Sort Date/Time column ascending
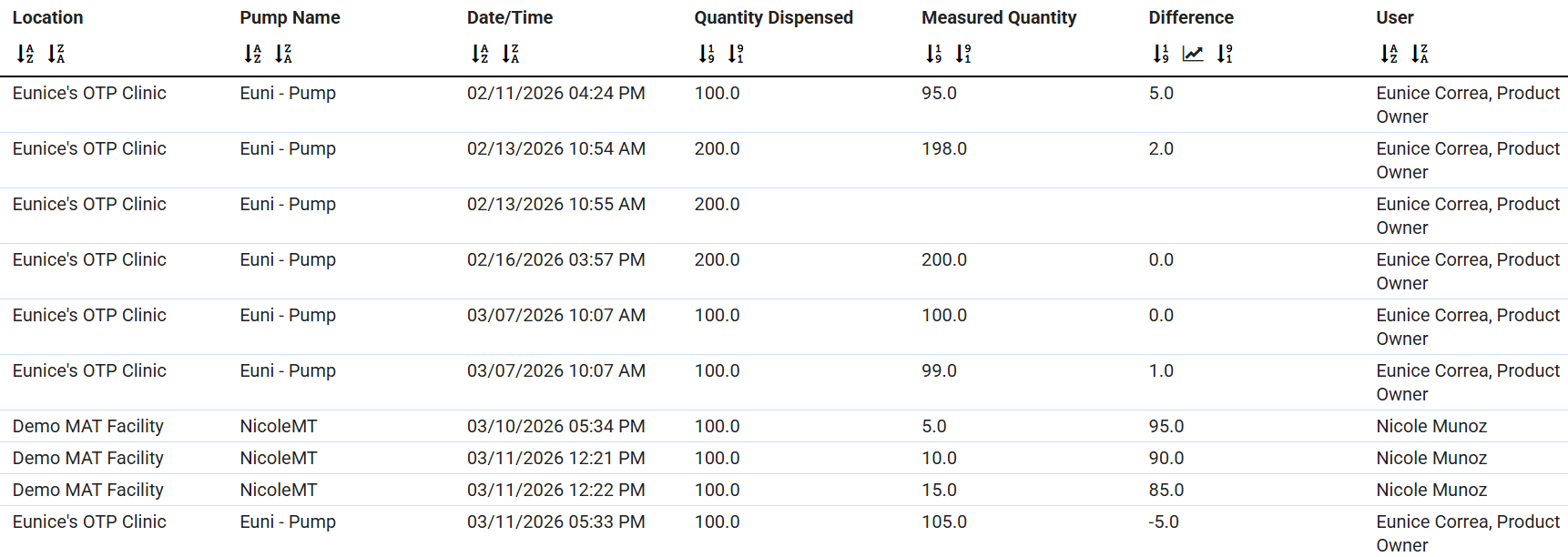Viewport: 1568px width, 557px height. click(480, 55)
